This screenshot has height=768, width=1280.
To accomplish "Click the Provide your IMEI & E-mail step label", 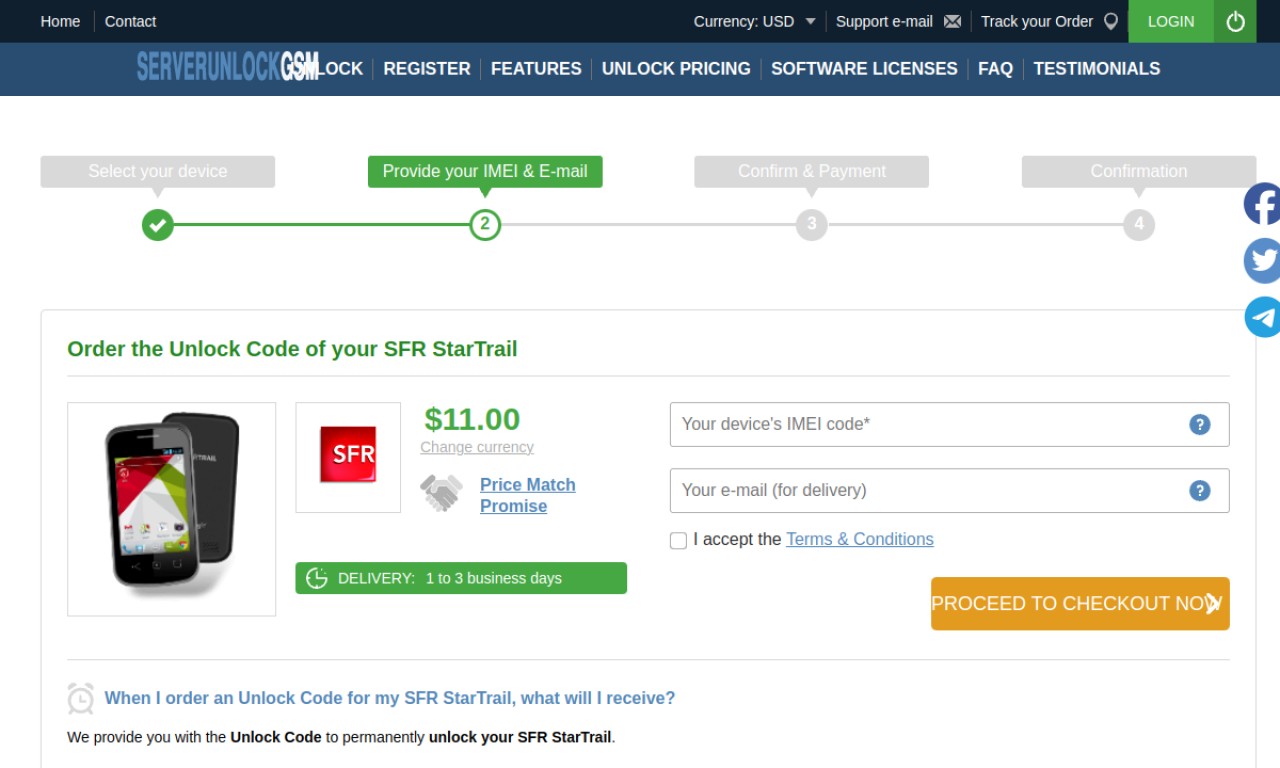I will click(485, 171).
